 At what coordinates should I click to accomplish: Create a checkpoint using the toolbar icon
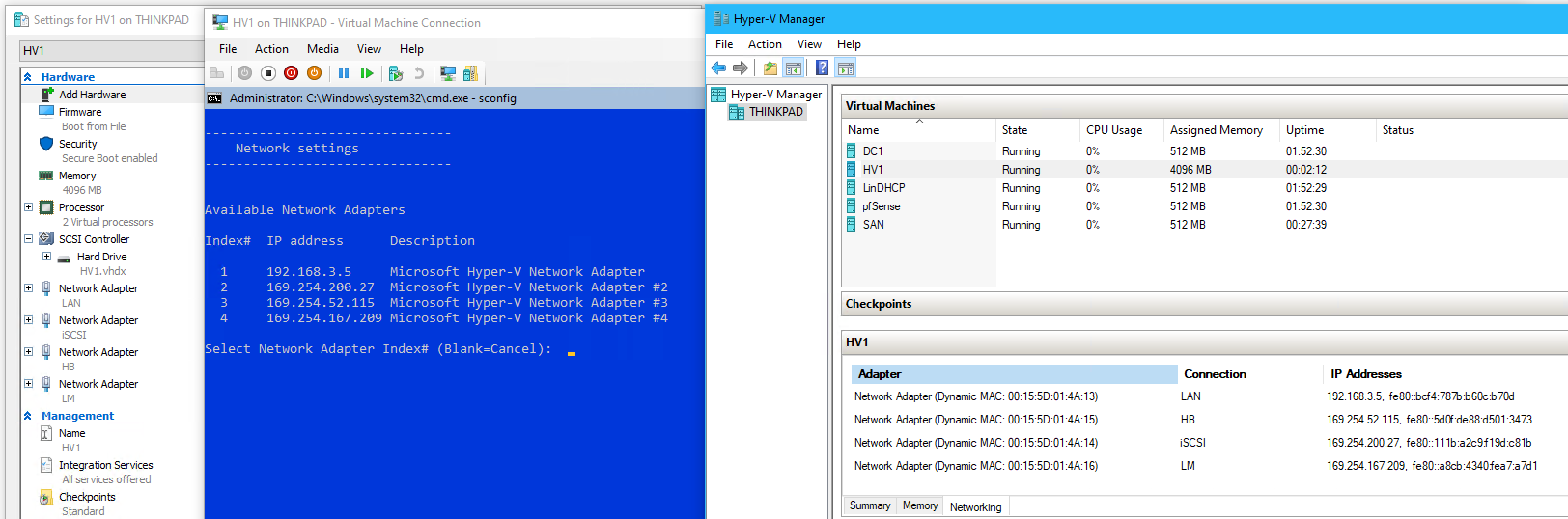click(x=395, y=73)
